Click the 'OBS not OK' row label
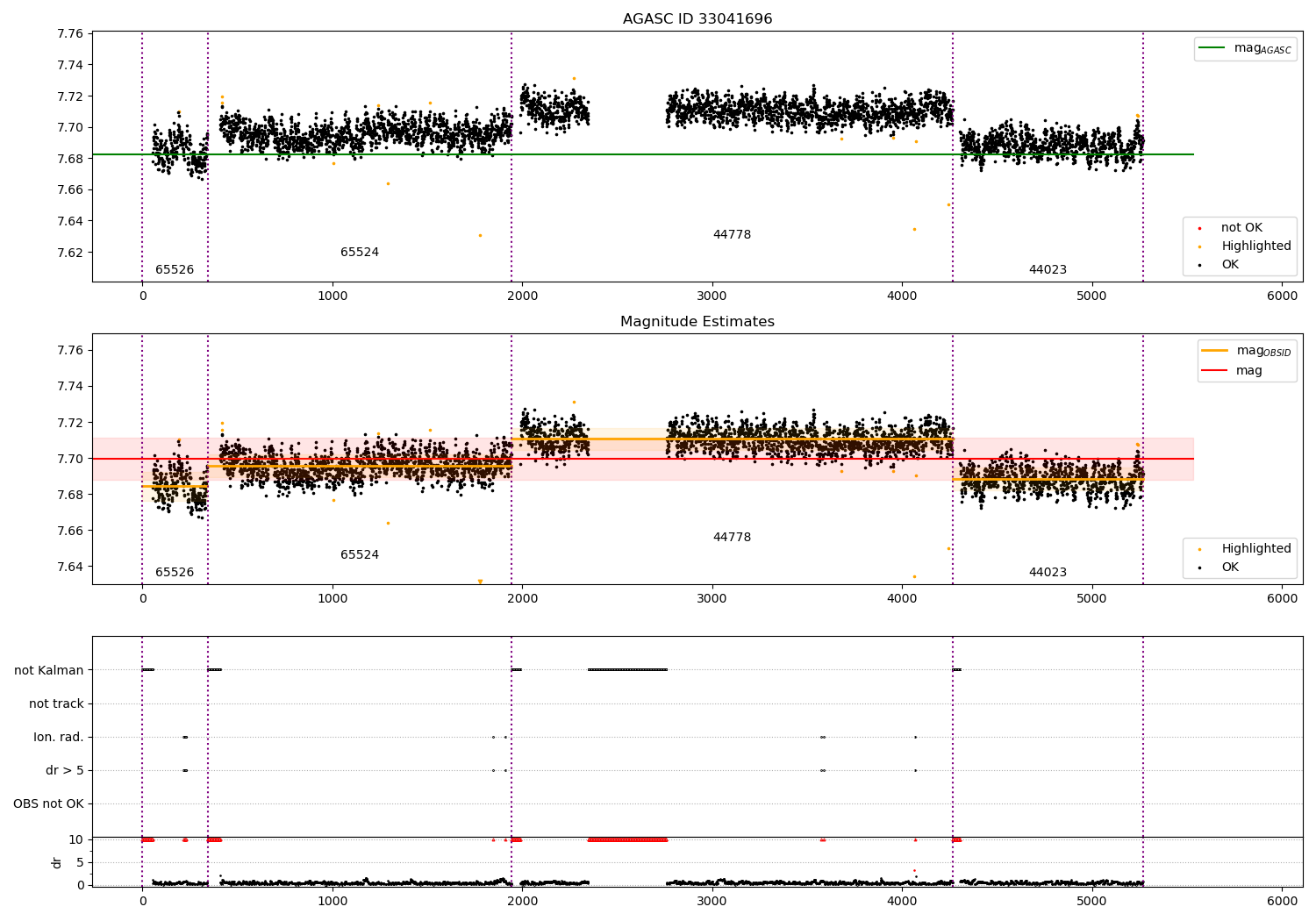This screenshot has width=1316, height=921. [48, 803]
